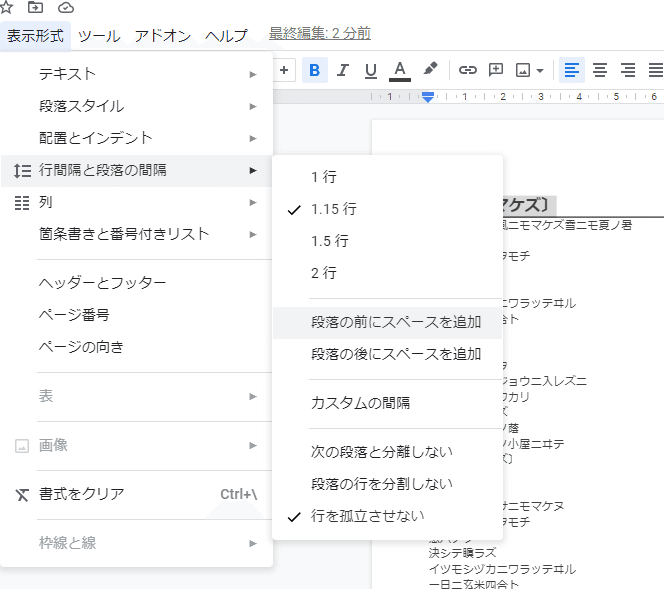Click the move-to-folder icon
This screenshot has width=664, height=589.
[35, 7]
